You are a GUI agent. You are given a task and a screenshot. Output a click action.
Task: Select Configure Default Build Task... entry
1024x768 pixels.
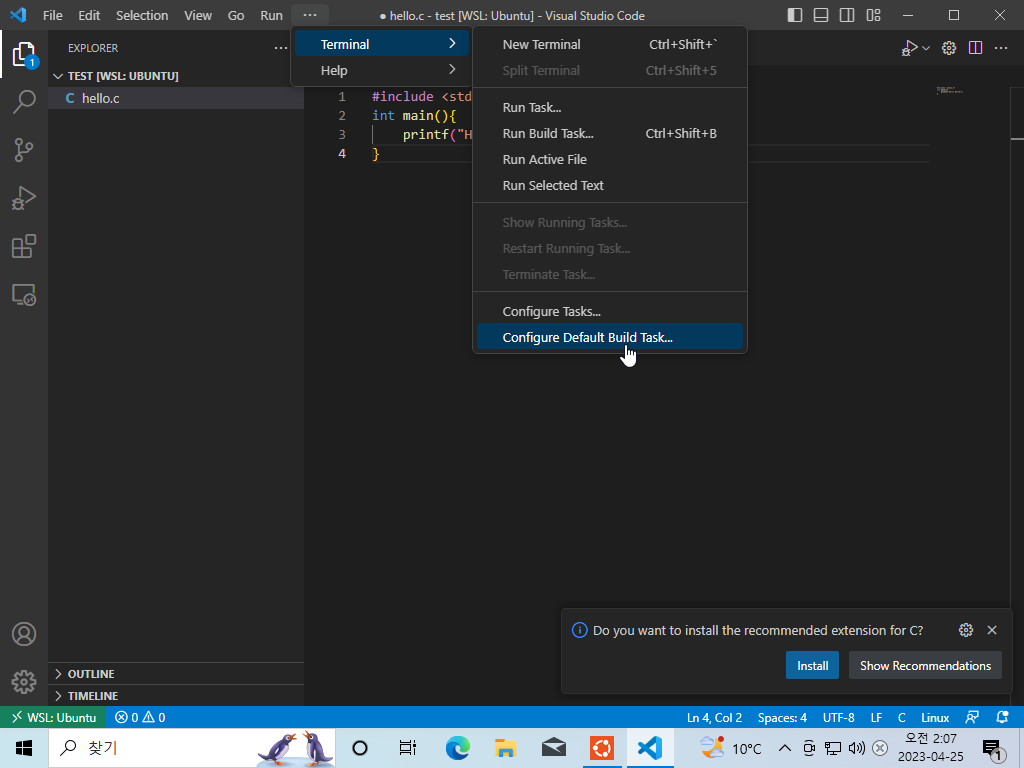point(609,337)
